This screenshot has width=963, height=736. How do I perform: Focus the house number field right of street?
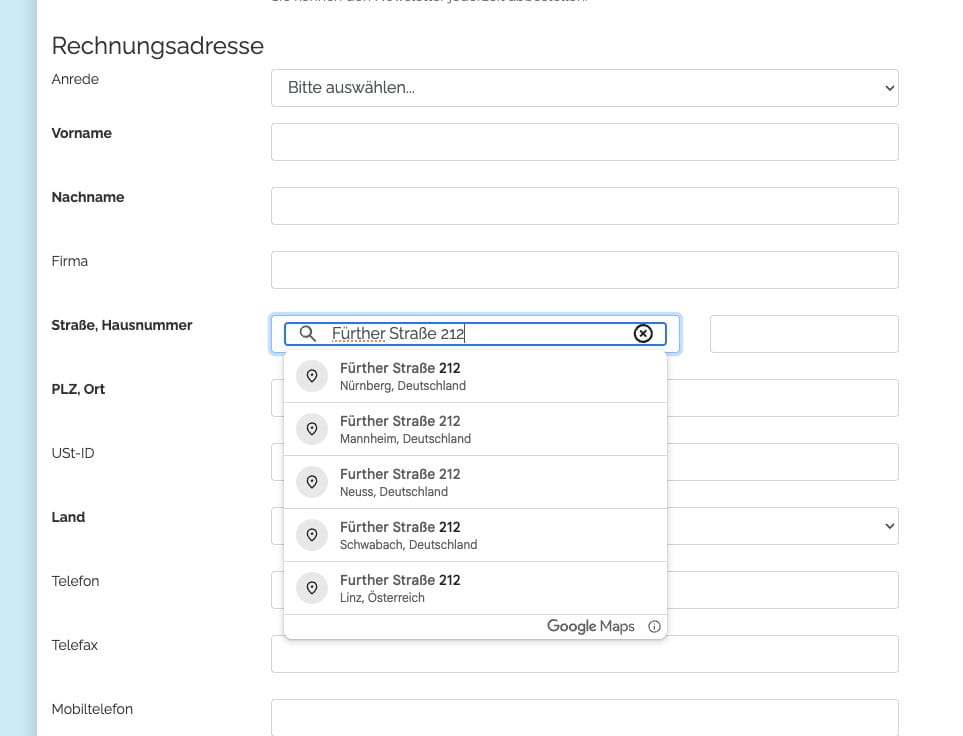point(804,334)
